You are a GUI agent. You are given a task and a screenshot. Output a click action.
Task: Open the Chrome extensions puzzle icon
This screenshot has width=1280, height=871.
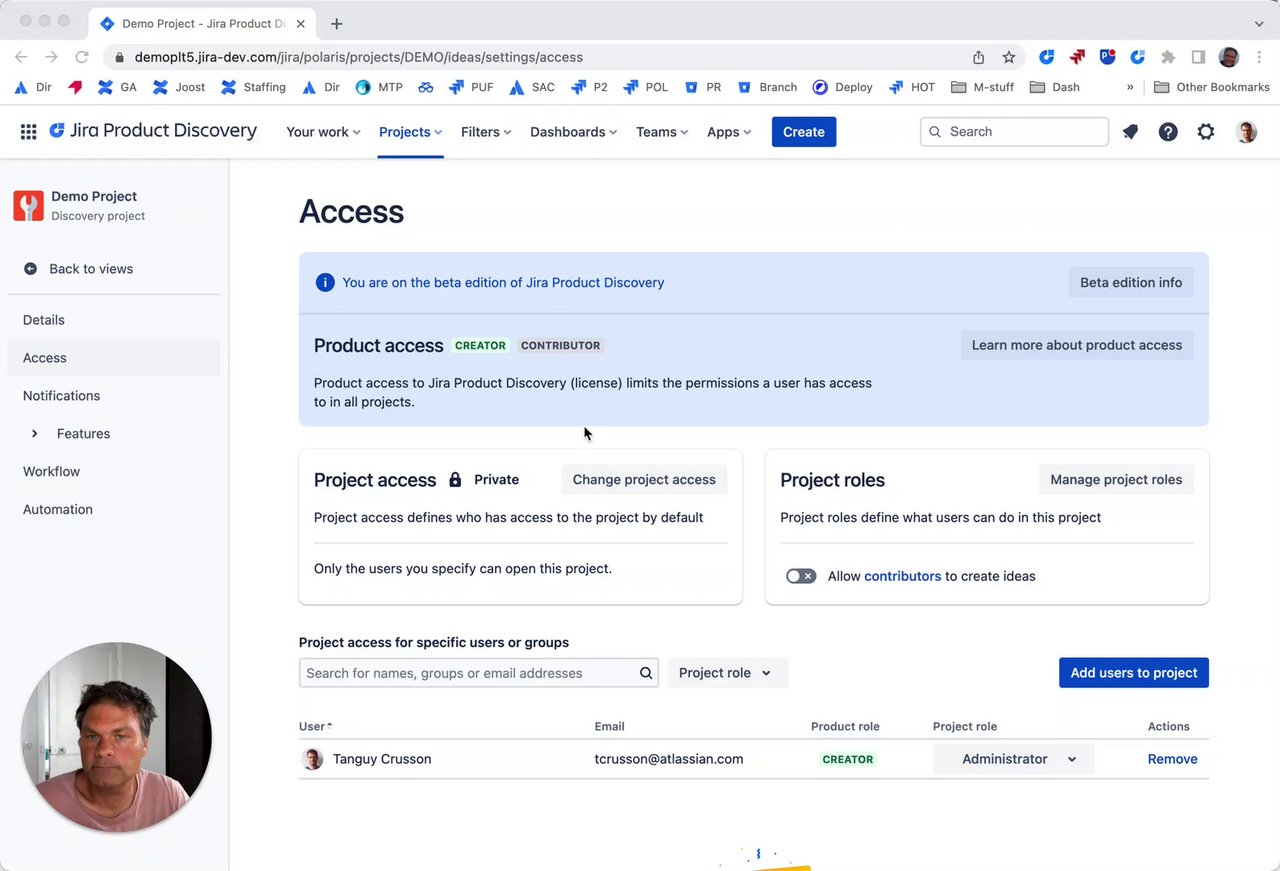1167,57
